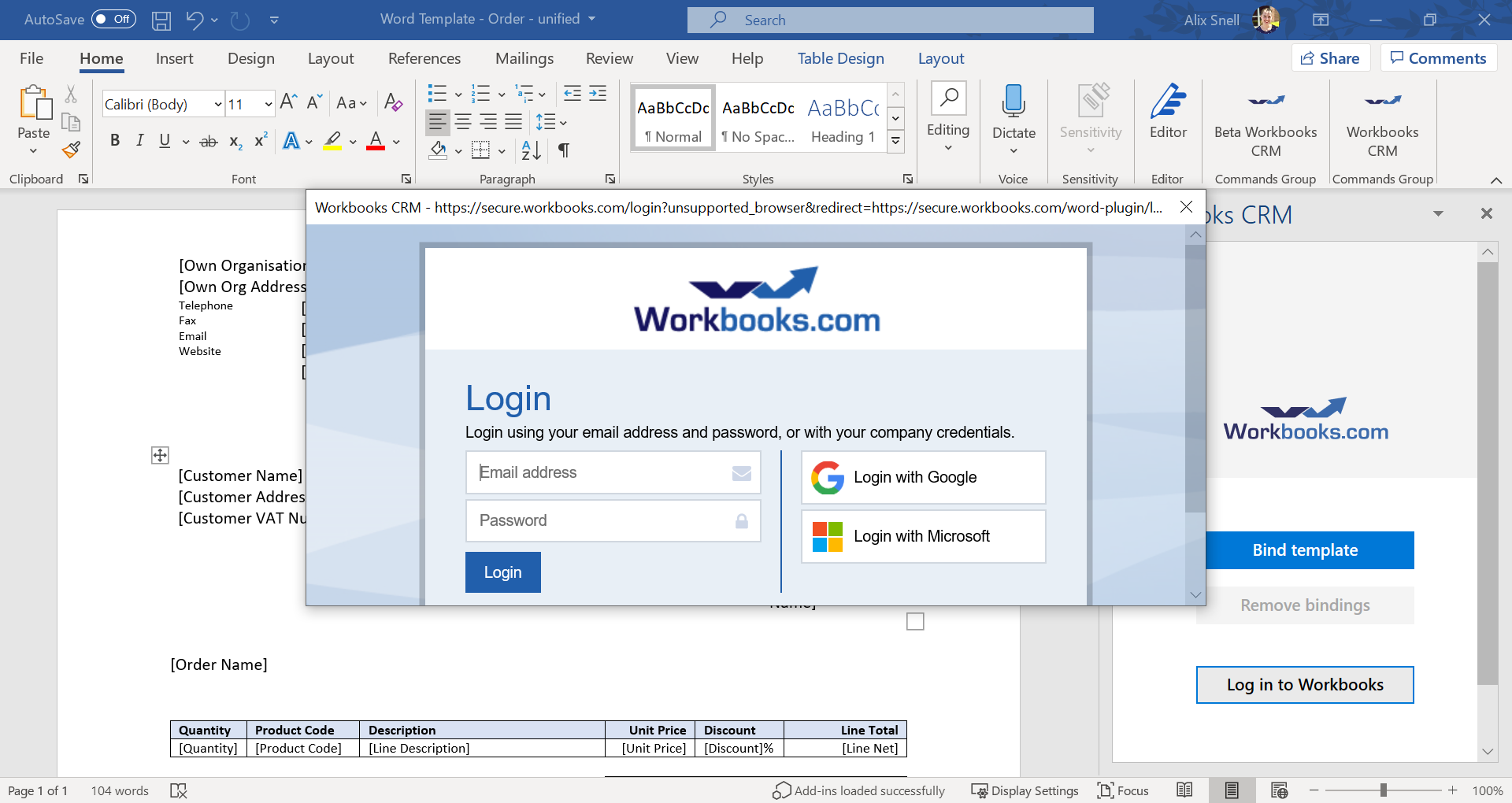Apply Superscript formatting
The image size is (1512, 803).
coord(261,140)
